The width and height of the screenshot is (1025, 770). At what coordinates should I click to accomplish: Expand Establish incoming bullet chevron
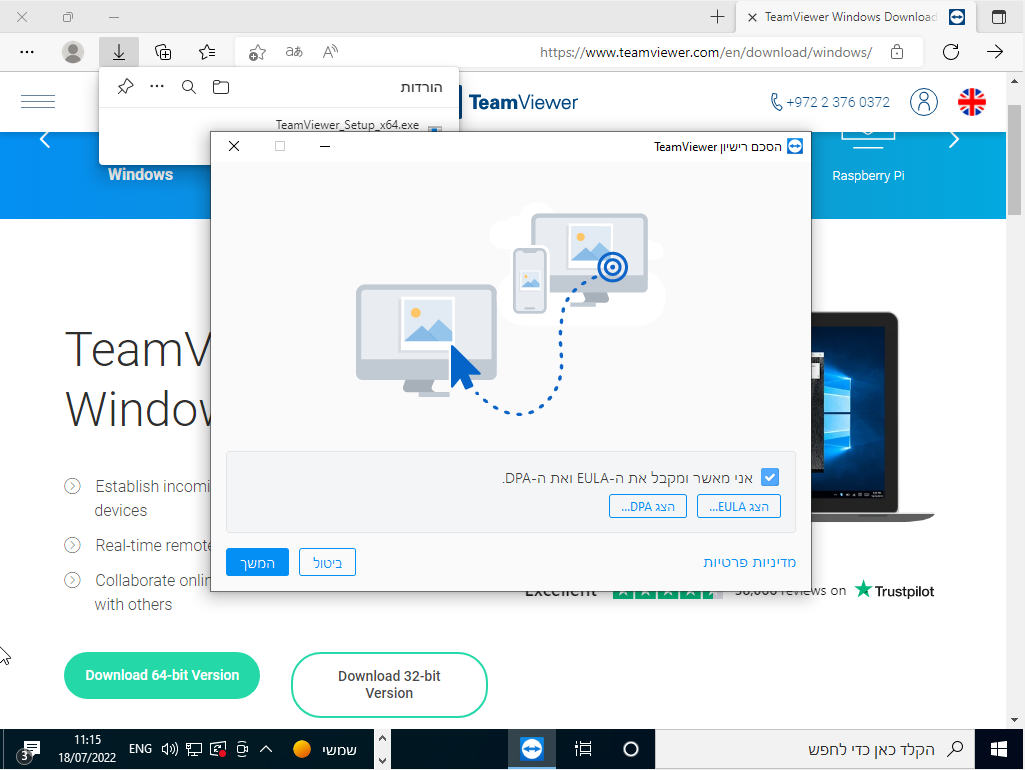click(x=72, y=486)
